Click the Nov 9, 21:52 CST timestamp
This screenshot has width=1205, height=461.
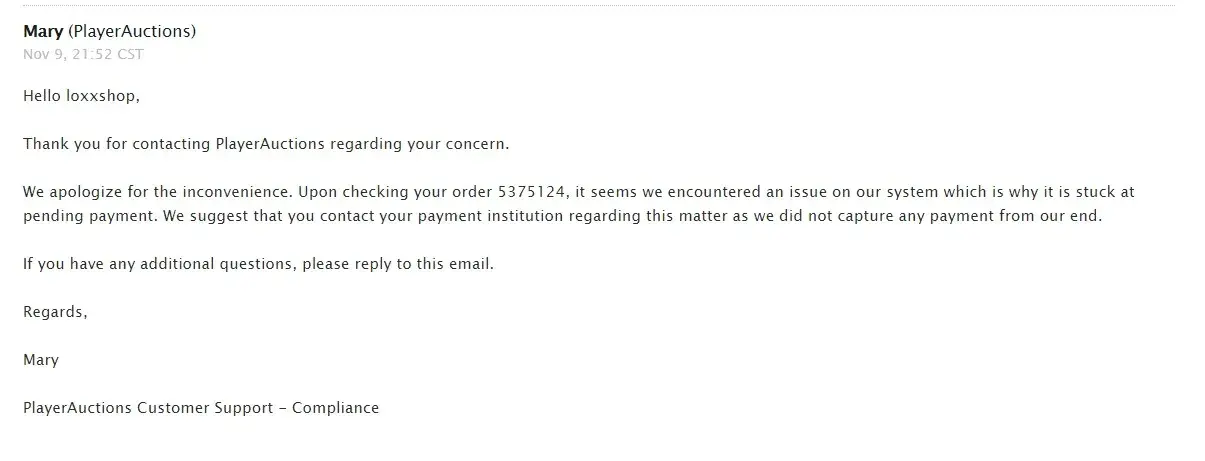click(x=83, y=54)
